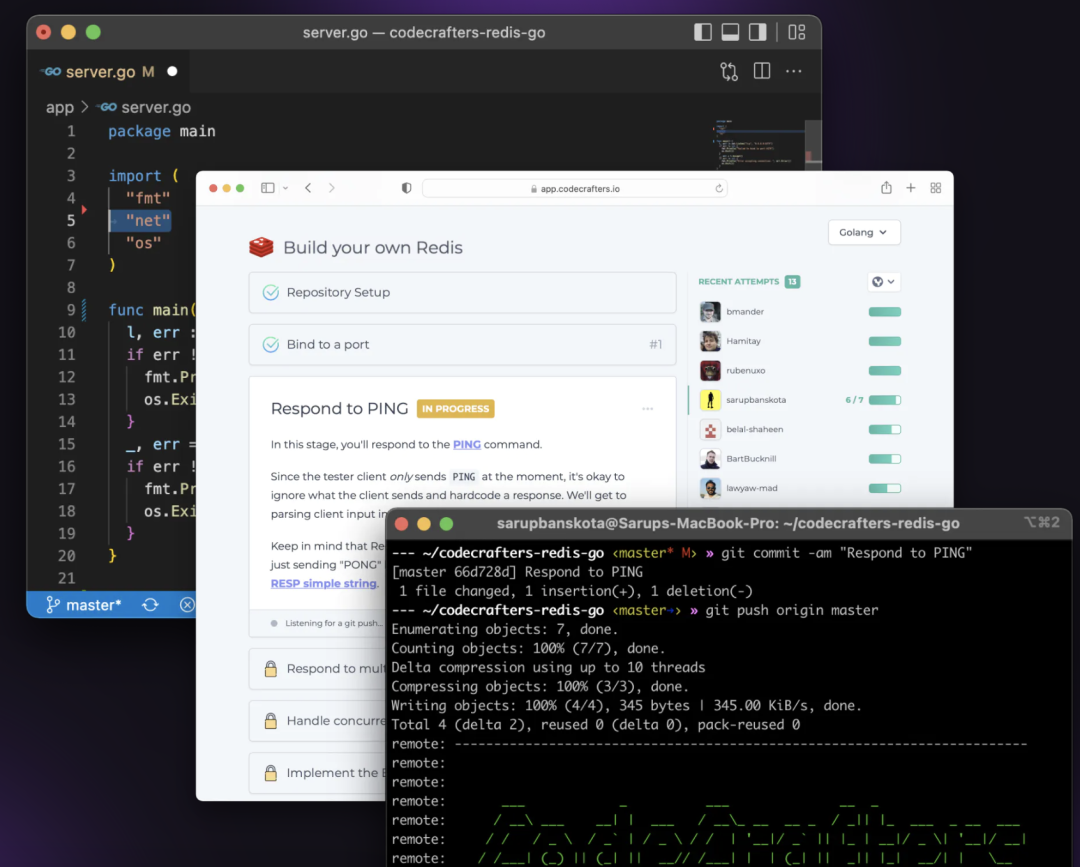Open Safari sidebar dropdown chevron

[285, 188]
